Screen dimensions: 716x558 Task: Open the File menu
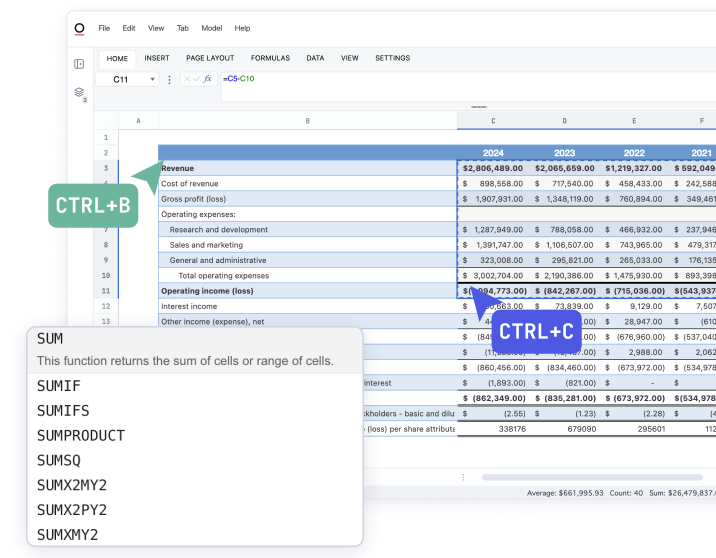click(x=104, y=28)
